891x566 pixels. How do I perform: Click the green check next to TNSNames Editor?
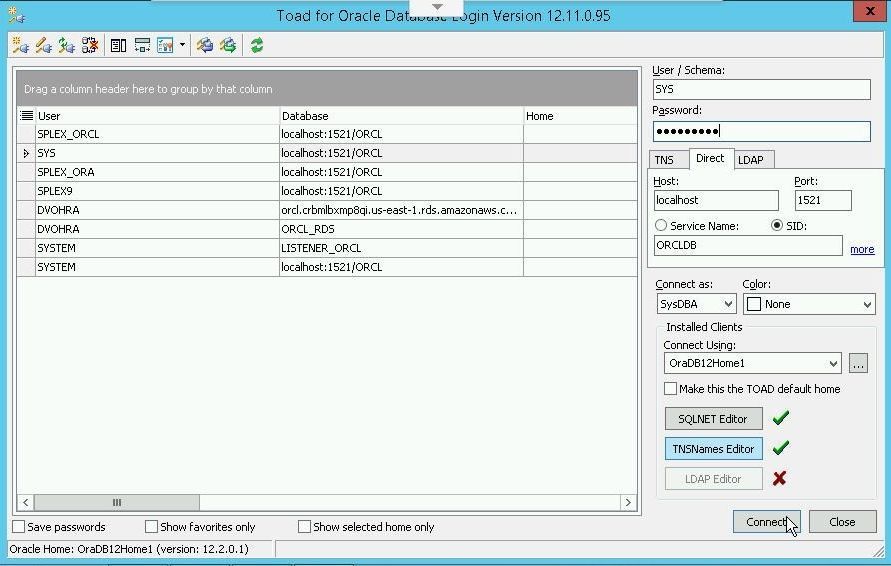point(781,448)
